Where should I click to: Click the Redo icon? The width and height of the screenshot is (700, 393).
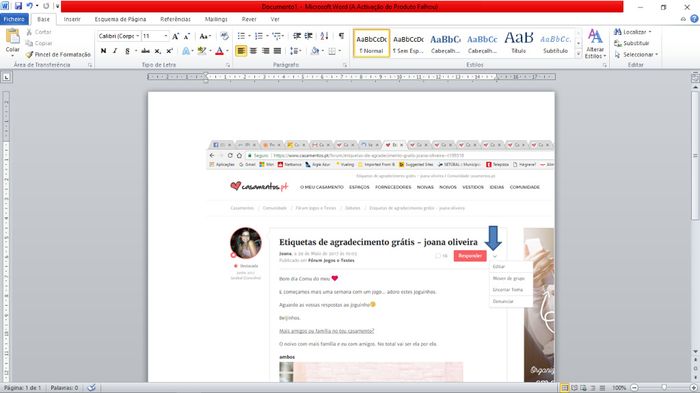click(x=46, y=6)
